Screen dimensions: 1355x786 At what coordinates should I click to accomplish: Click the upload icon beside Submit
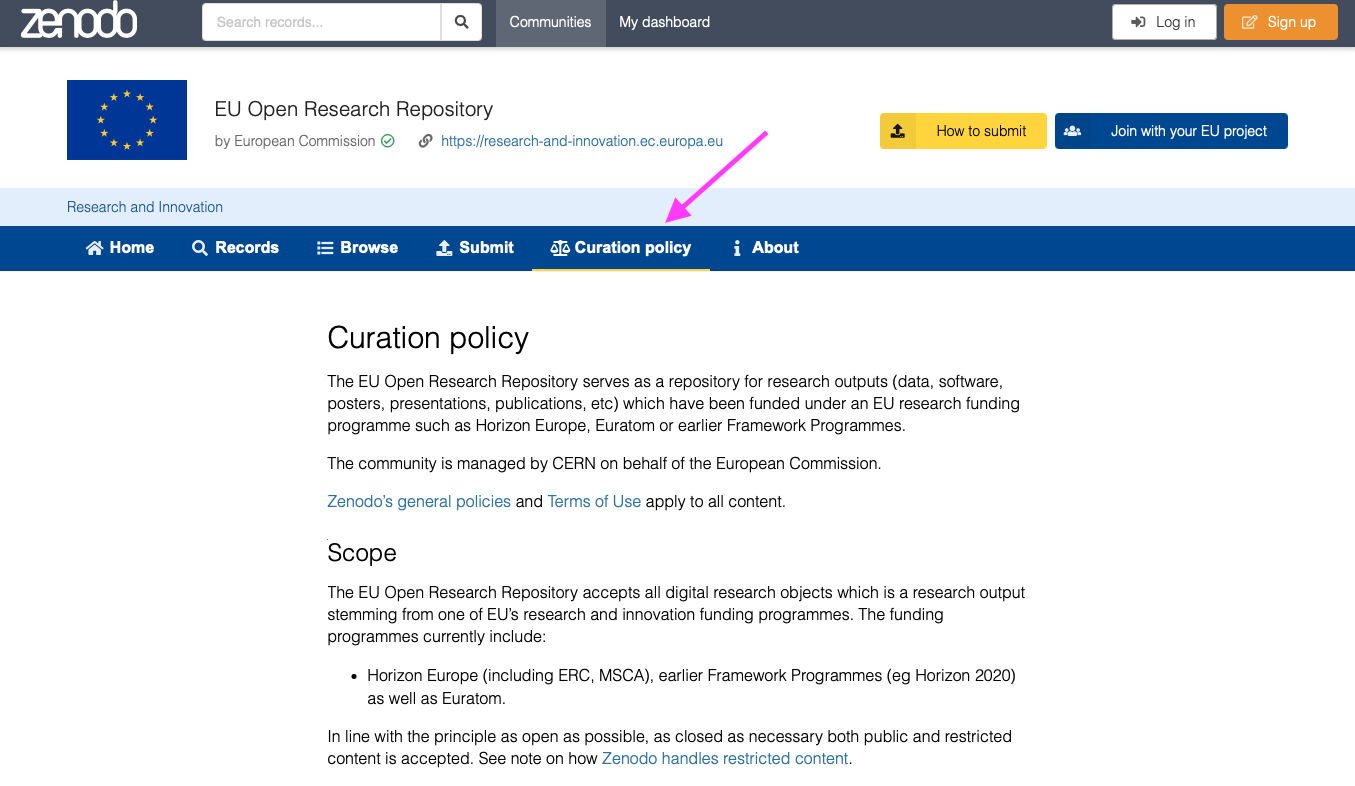point(444,248)
